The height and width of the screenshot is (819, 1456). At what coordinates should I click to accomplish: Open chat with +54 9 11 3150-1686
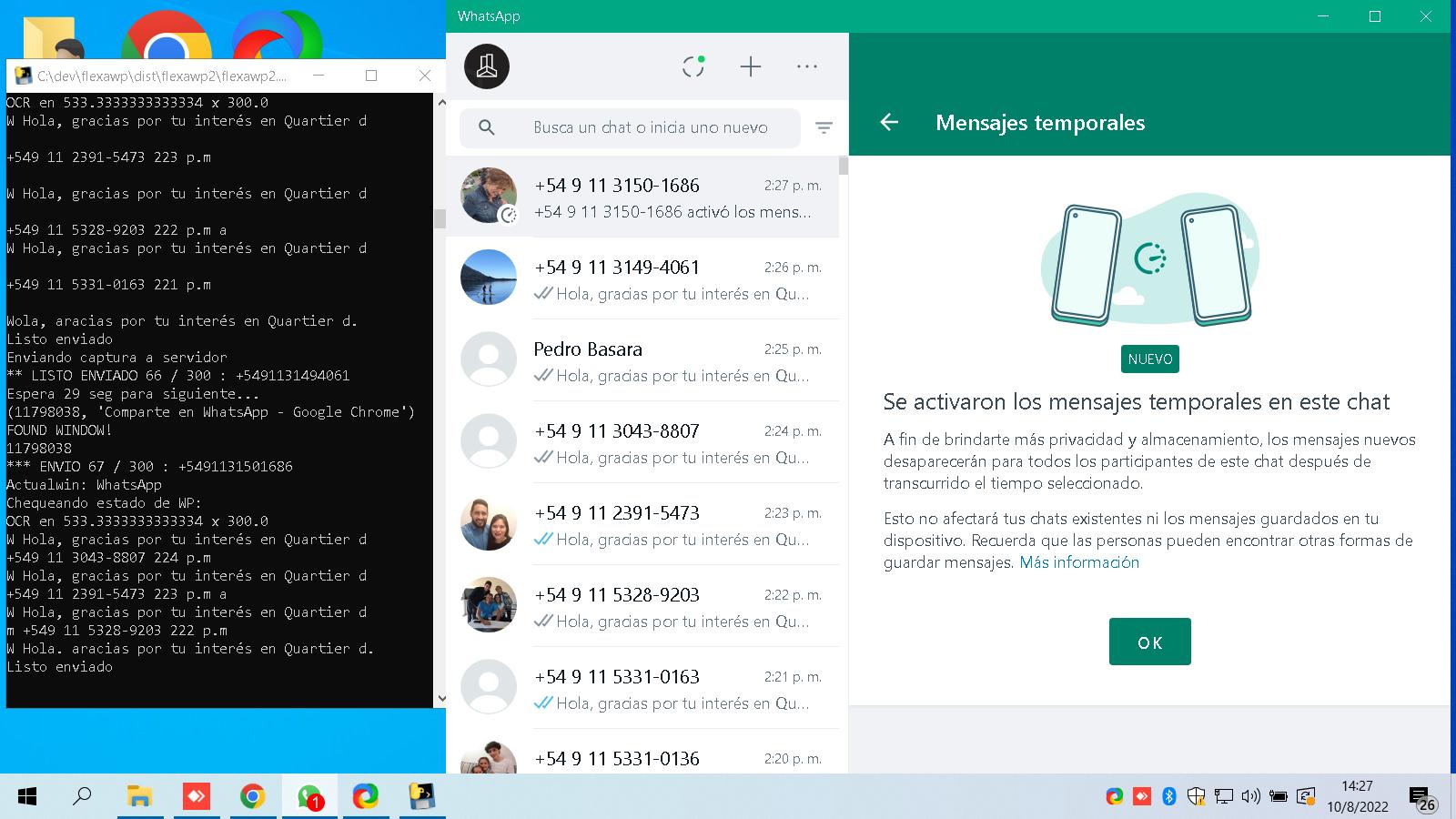[x=642, y=197]
